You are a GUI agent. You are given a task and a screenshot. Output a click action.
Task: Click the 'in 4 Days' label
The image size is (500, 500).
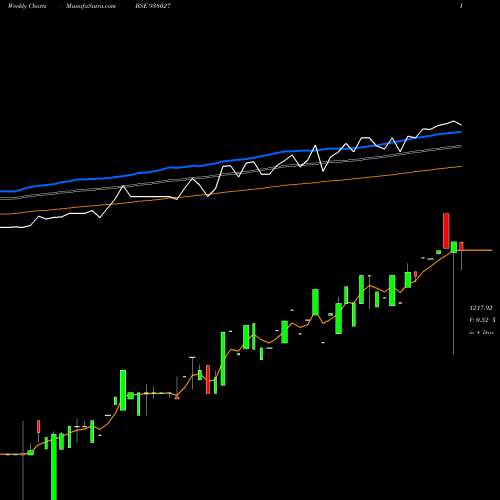481,332
